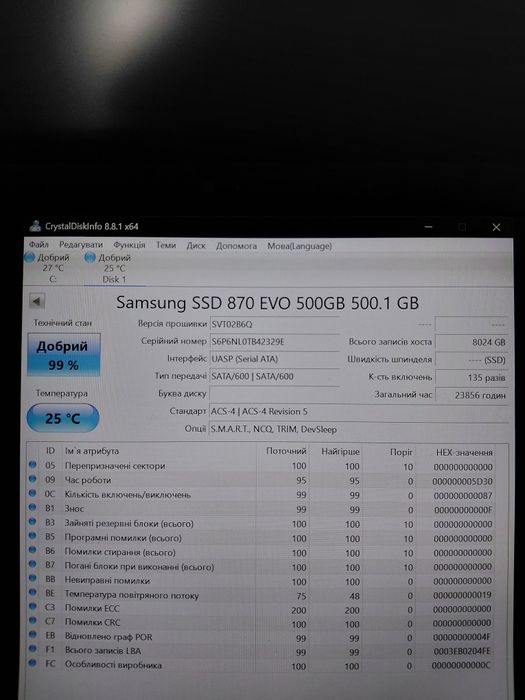Click status dot of attribute 09 row
Viewport: 525px width, 700px height.
point(32,479)
